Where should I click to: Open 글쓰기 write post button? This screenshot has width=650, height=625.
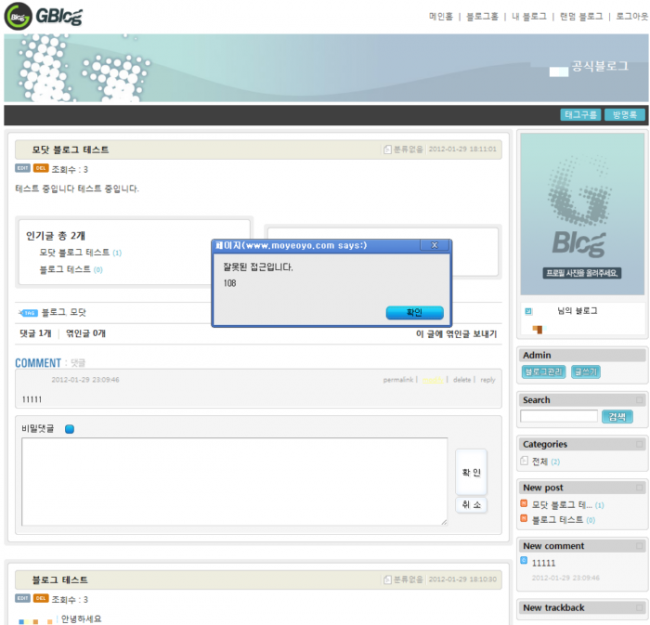[585, 372]
